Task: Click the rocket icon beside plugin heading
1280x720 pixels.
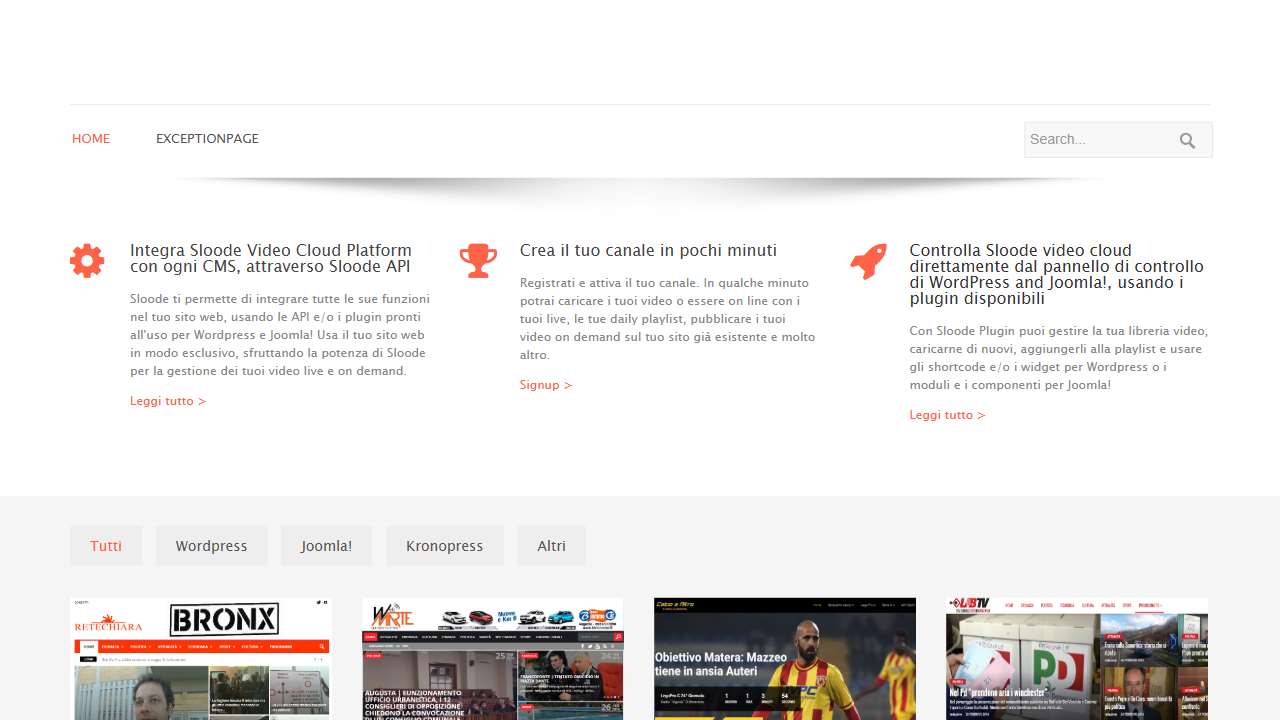Action: tap(868, 262)
